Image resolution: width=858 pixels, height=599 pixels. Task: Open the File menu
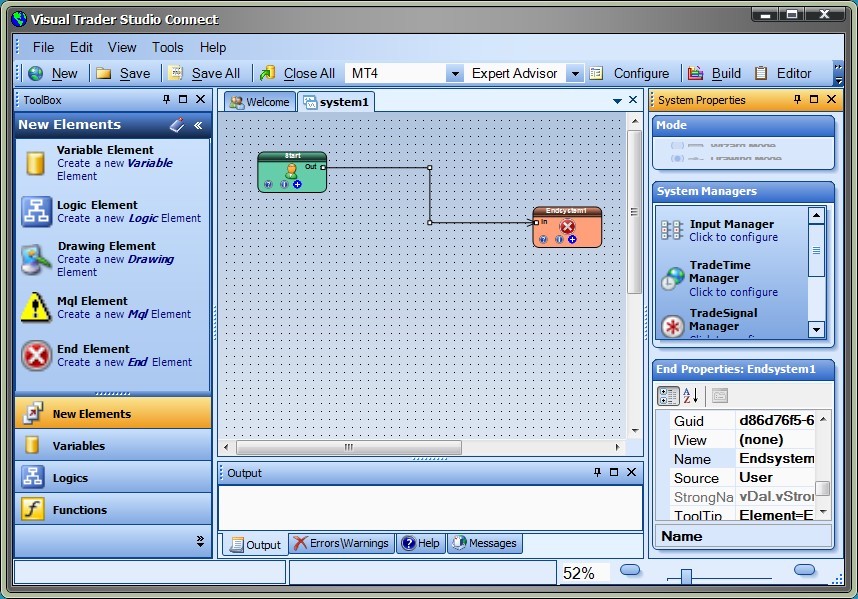43,48
